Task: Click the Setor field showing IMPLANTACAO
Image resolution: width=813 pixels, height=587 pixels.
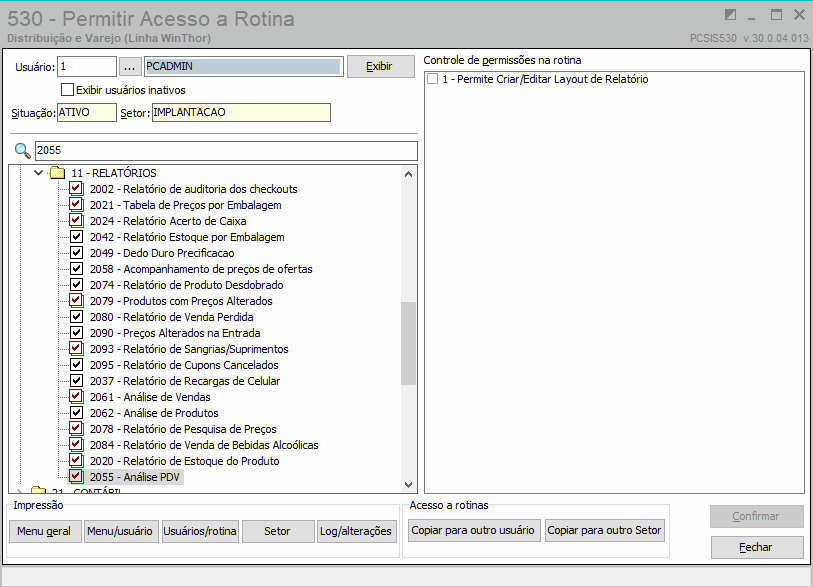Action: coord(241,113)
